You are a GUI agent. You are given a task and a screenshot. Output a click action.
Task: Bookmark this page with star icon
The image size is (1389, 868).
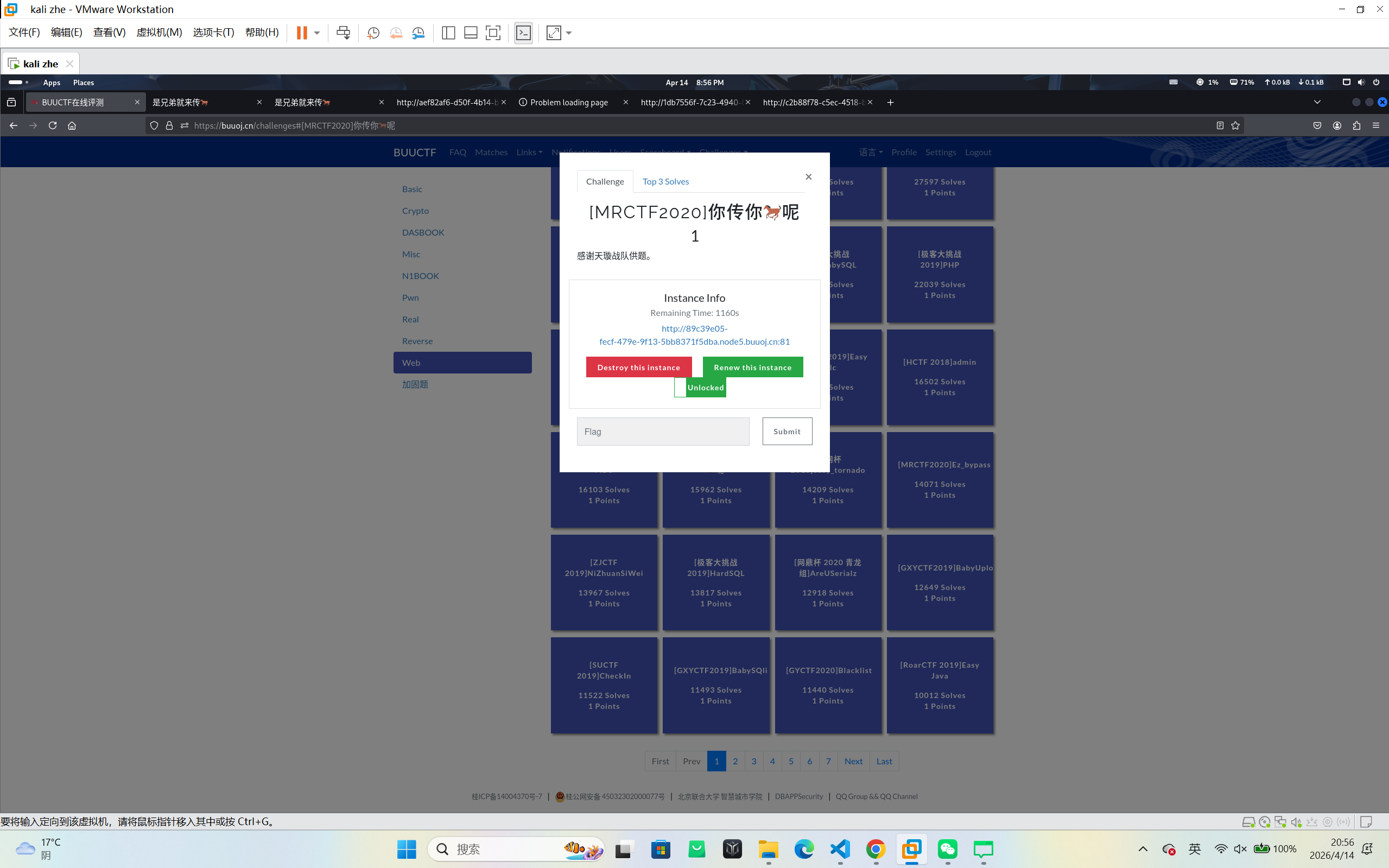(1235, 125)
